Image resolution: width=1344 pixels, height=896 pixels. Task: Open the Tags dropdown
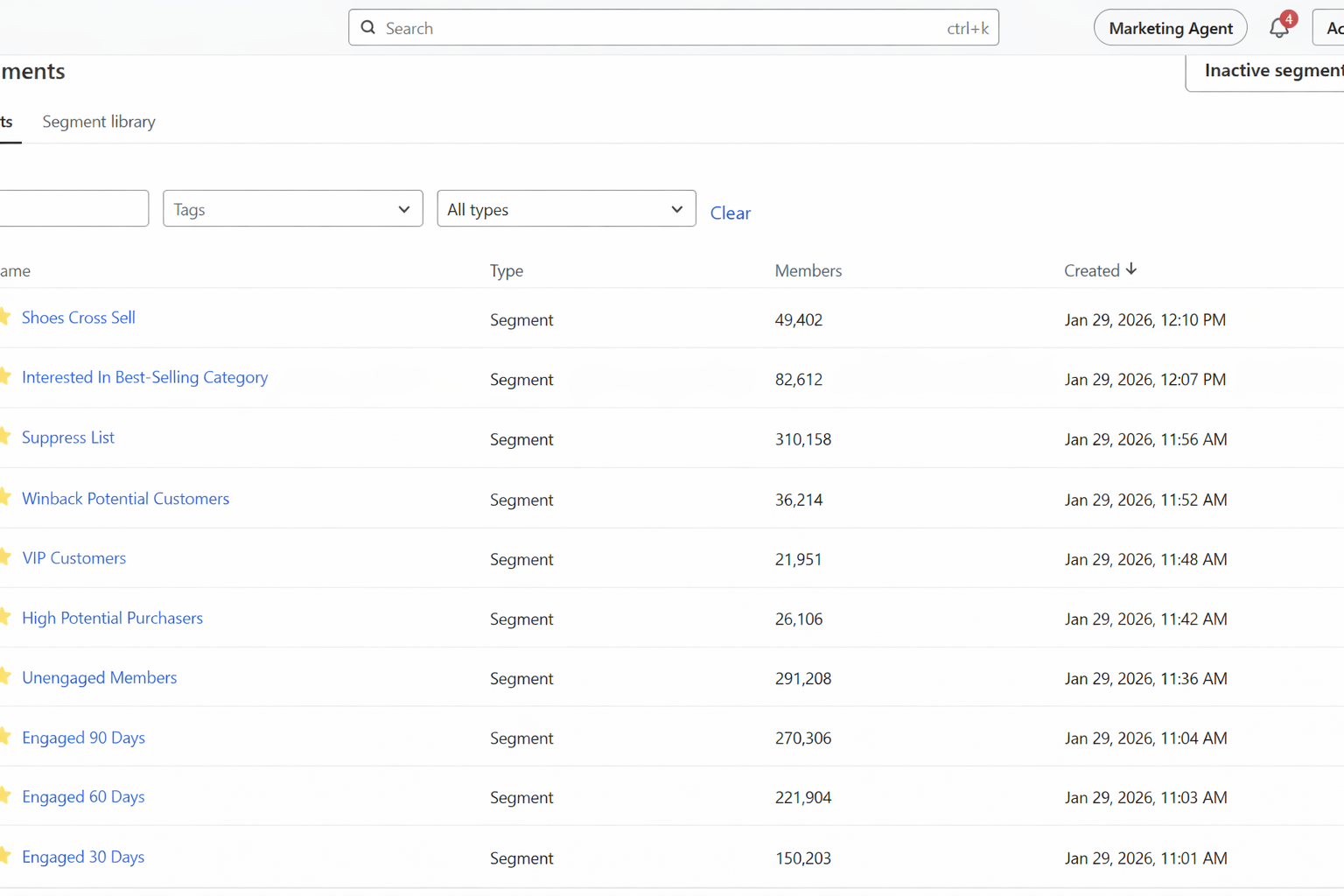click(292, 208)
